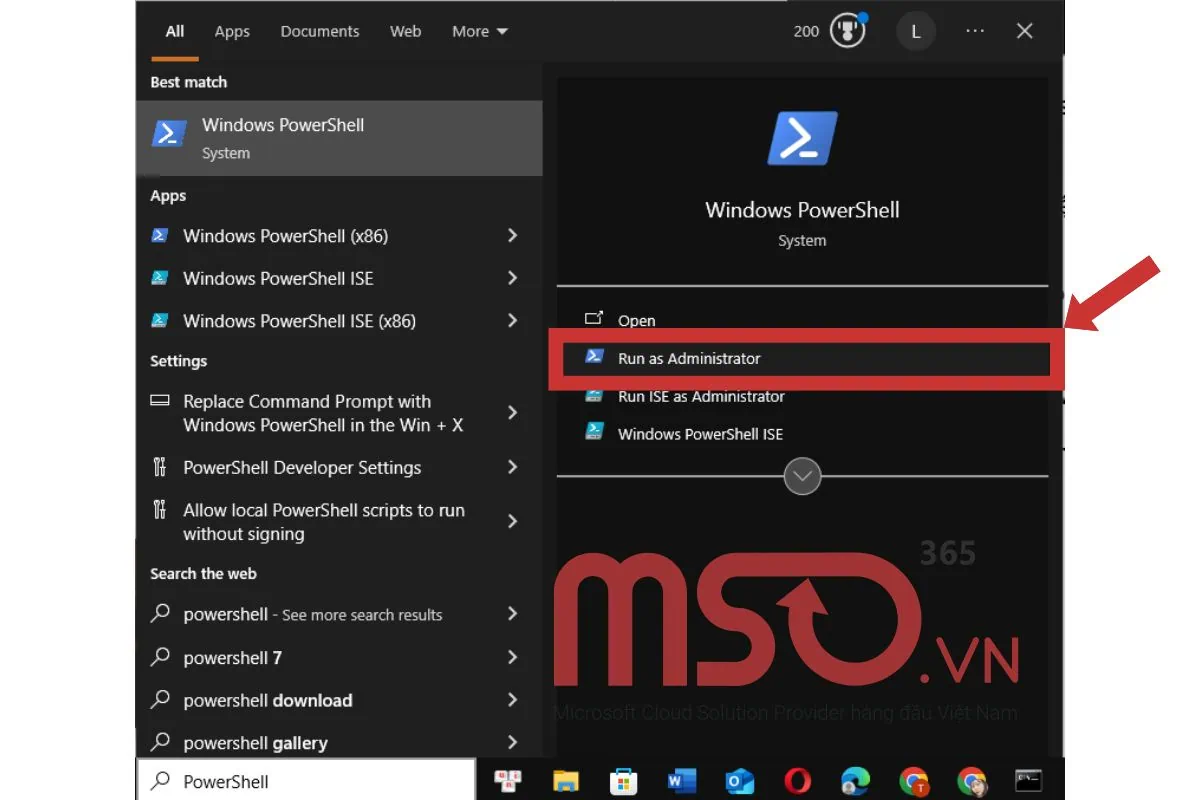Switch to the Apps tab

click(232, 31)
